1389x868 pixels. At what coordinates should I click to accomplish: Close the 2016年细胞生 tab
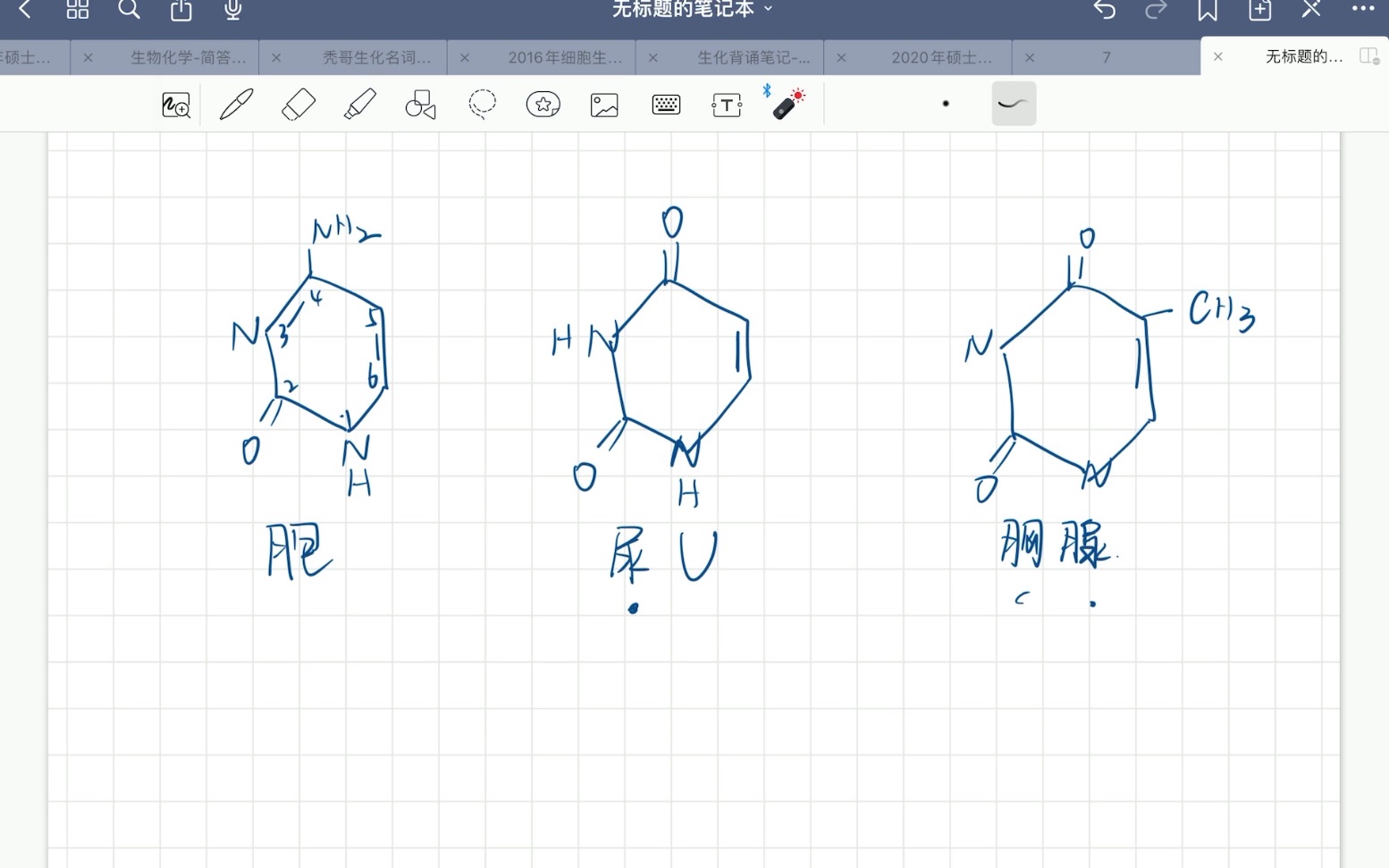click(x=465, y=57)
